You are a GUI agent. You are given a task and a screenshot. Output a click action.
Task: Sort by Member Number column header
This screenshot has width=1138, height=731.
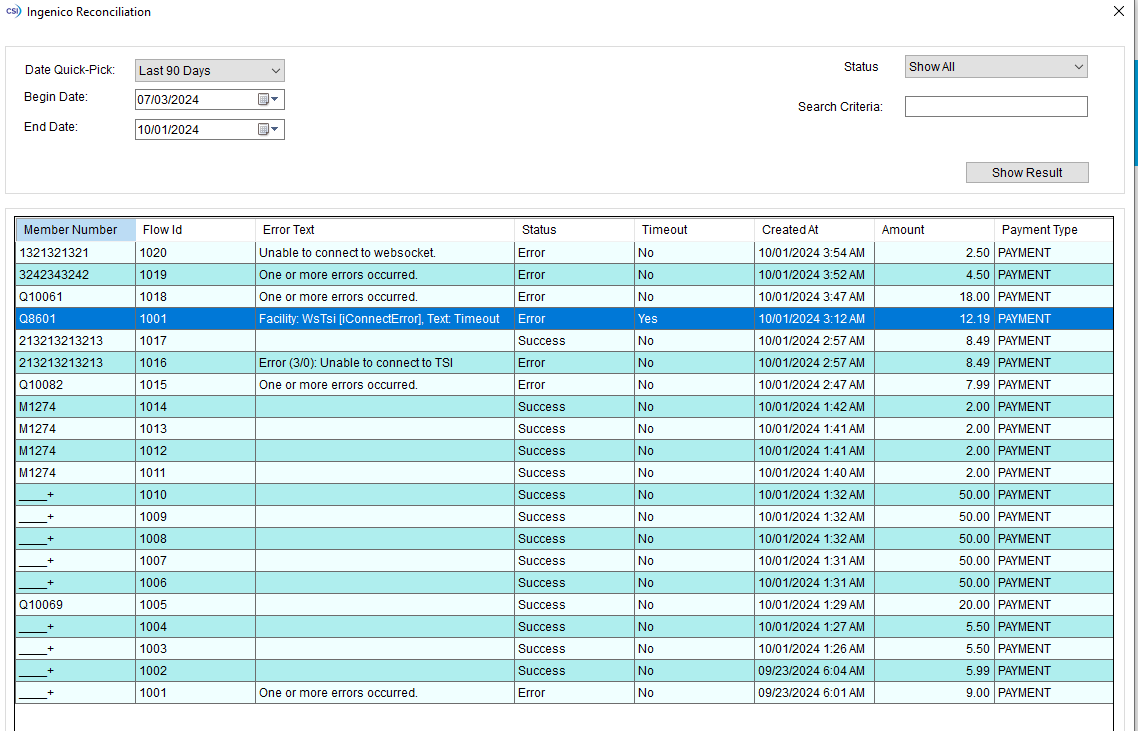(x=75, y=230)
